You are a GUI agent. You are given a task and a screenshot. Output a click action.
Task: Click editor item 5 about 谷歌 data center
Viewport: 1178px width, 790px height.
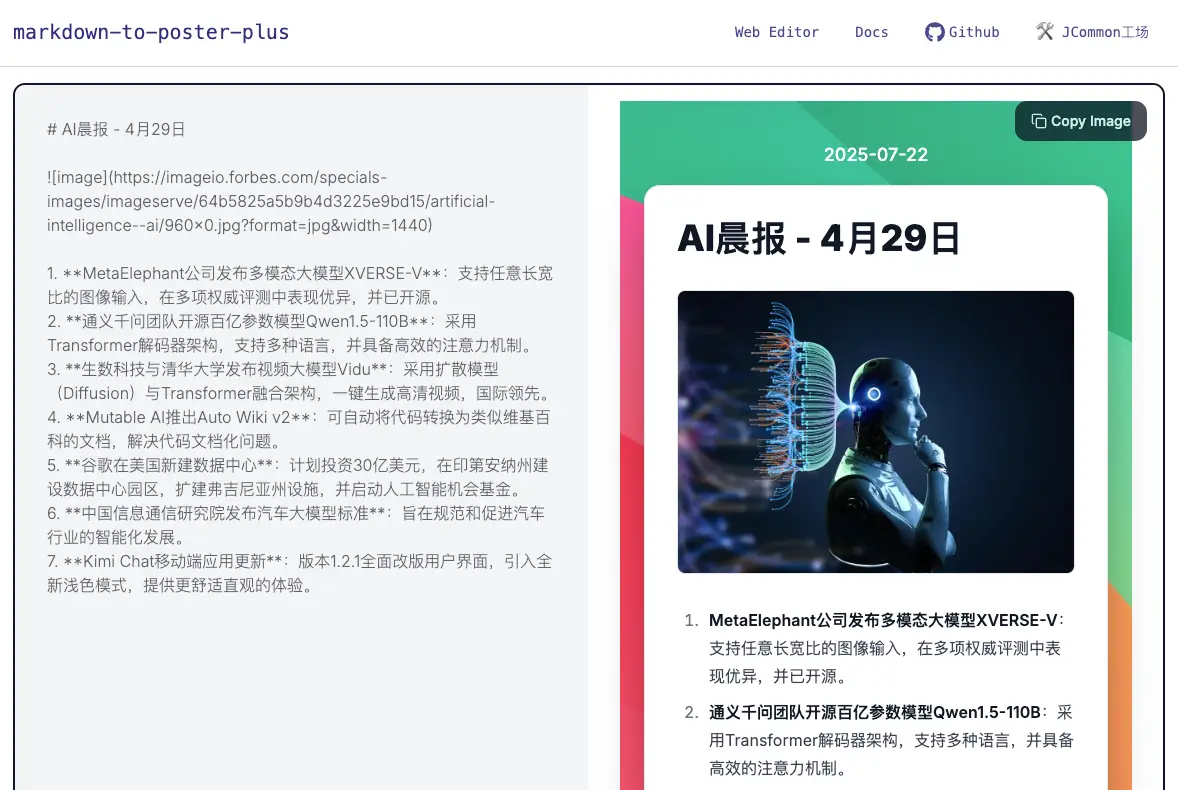pyautogui.click(x=298, y=478)
